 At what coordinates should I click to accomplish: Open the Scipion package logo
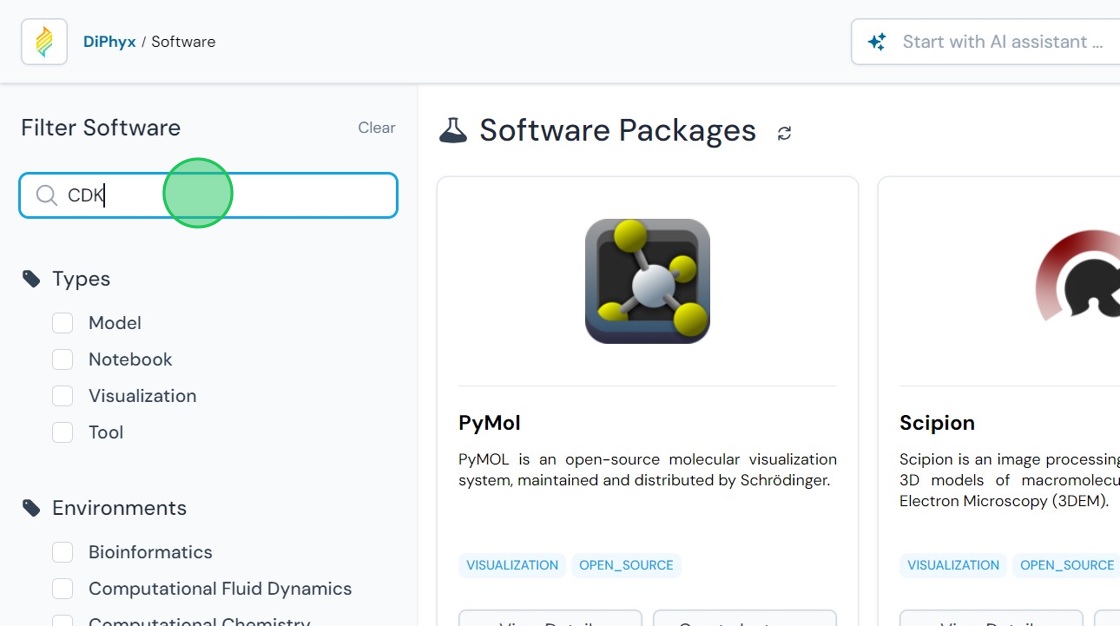[1077, 275]
